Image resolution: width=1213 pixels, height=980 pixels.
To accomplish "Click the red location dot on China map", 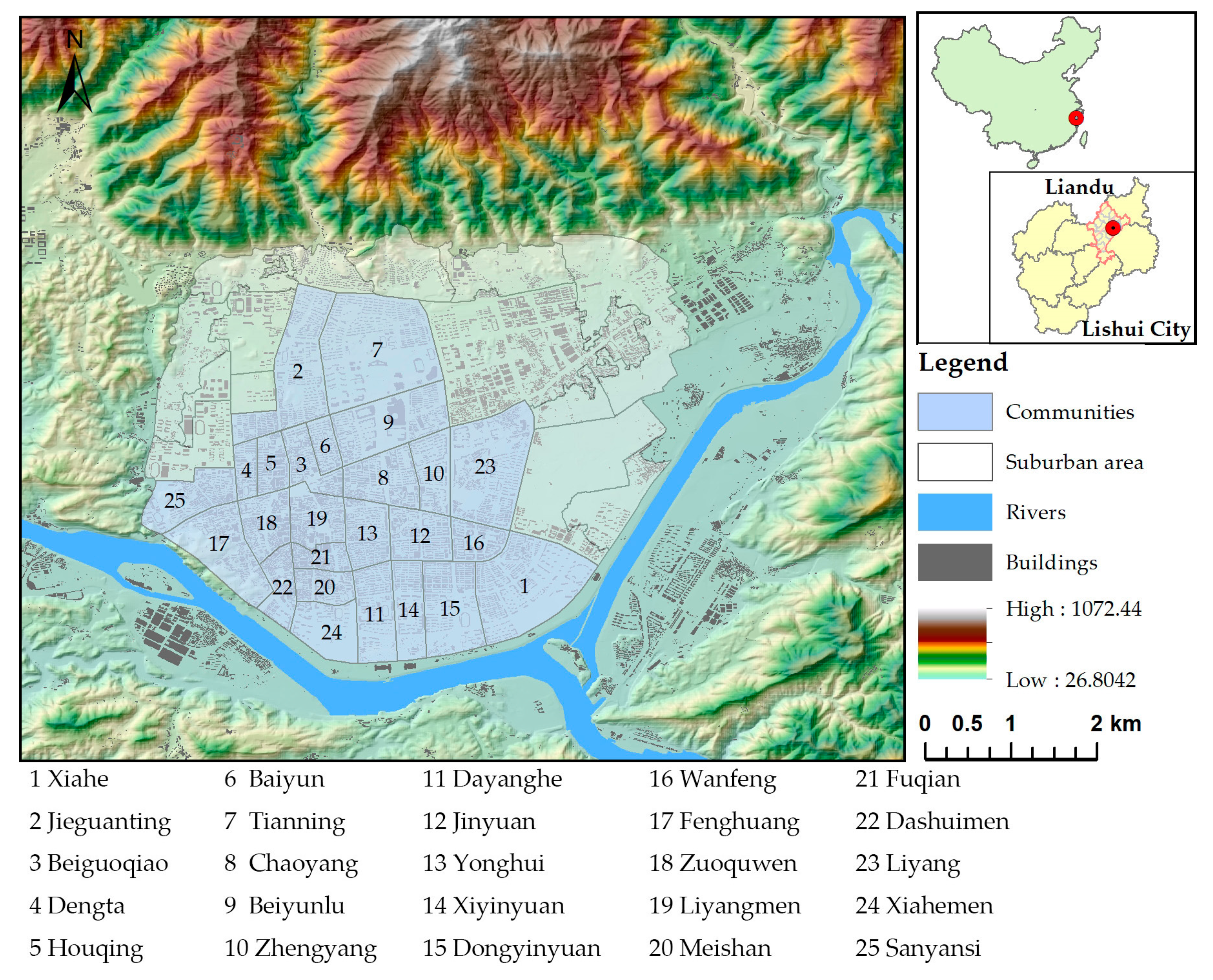I will tap(1076, 118).
